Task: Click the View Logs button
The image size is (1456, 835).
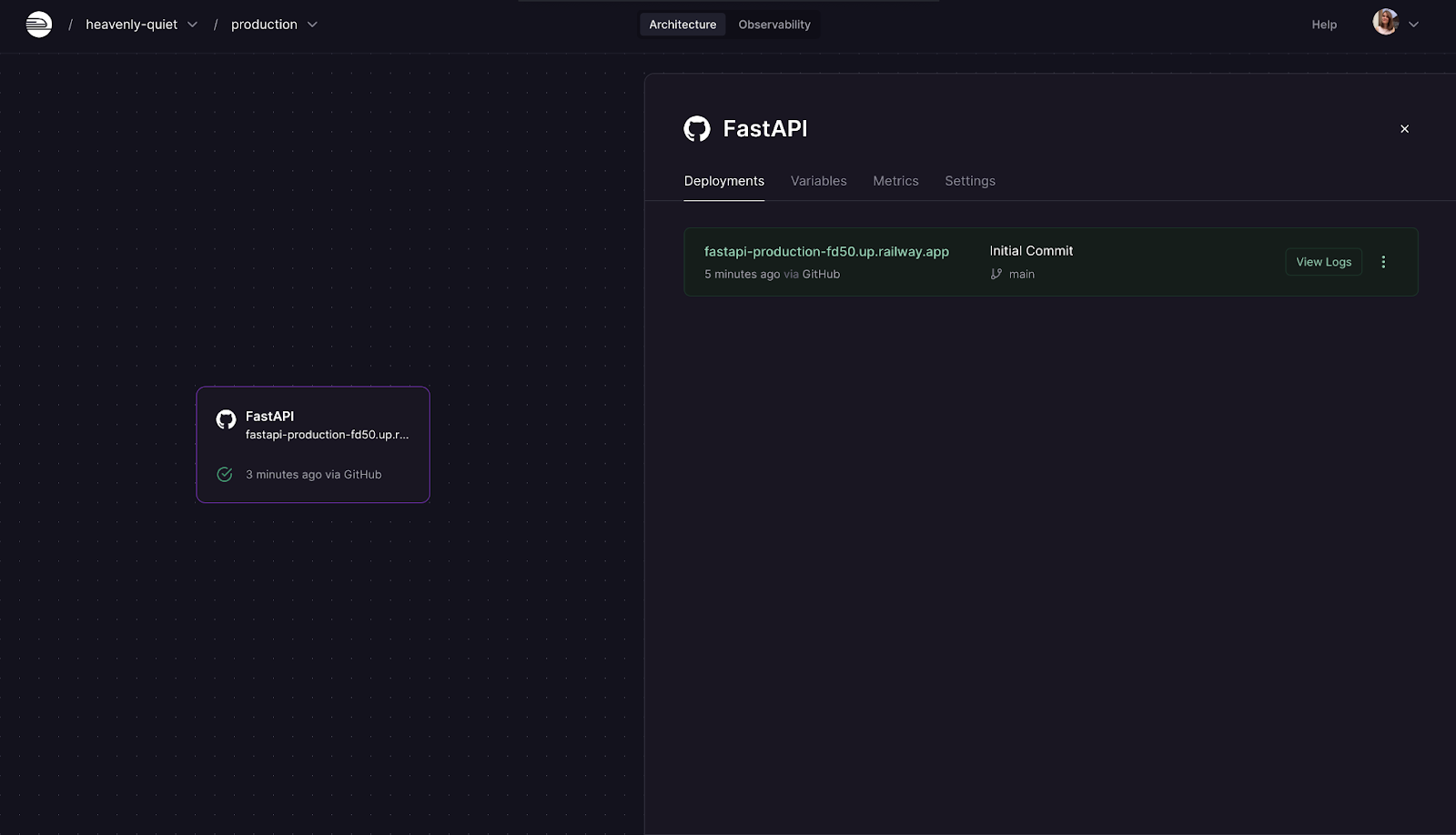Action: tap(1323, 262)
